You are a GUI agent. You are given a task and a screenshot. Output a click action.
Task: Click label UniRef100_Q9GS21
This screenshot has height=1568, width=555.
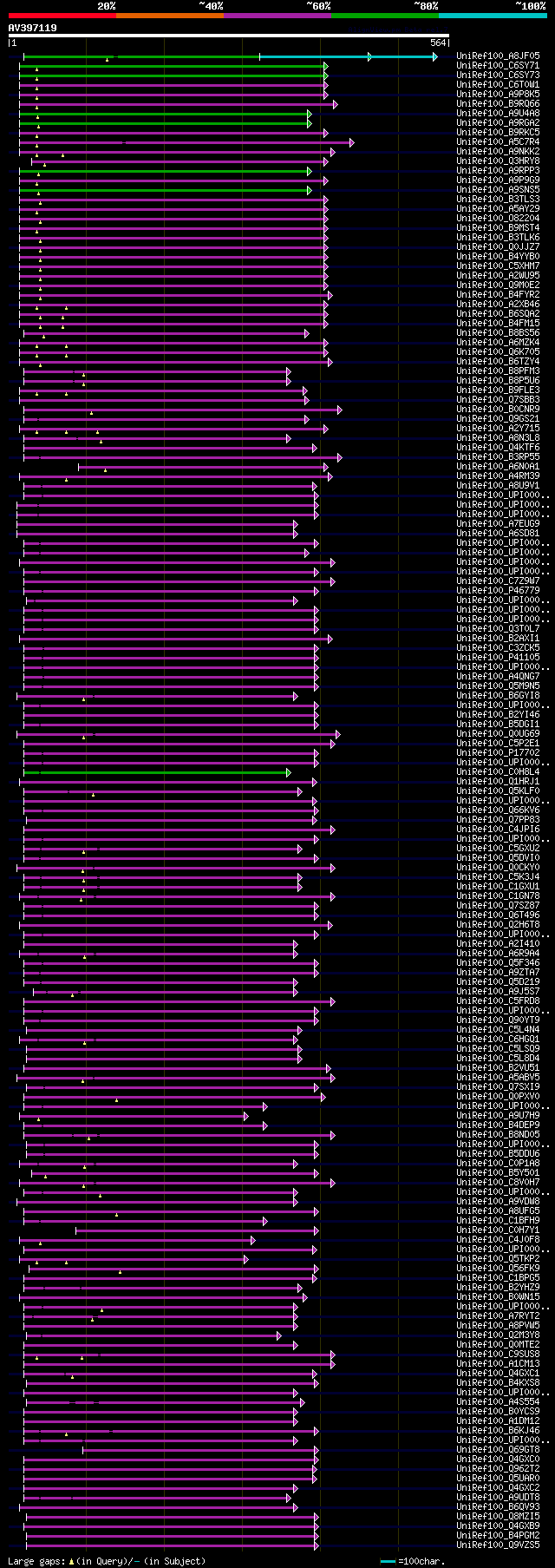[498, 419]
